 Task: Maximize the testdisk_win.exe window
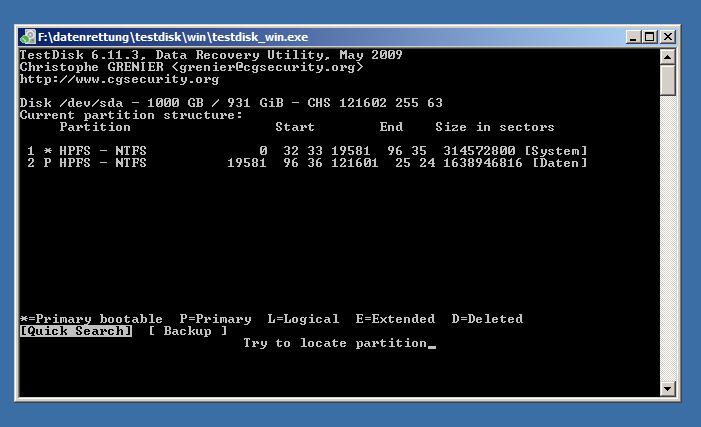pyautogui.click(x=650, y=37)
